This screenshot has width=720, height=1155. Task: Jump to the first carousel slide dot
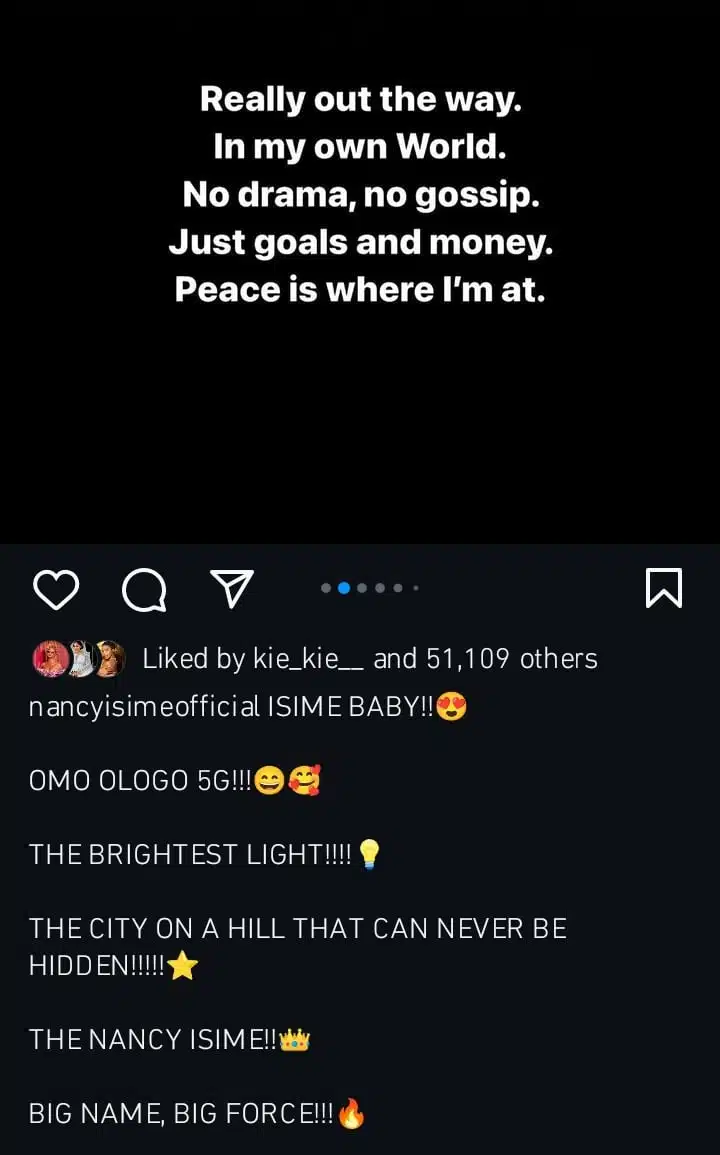point(326,588)
